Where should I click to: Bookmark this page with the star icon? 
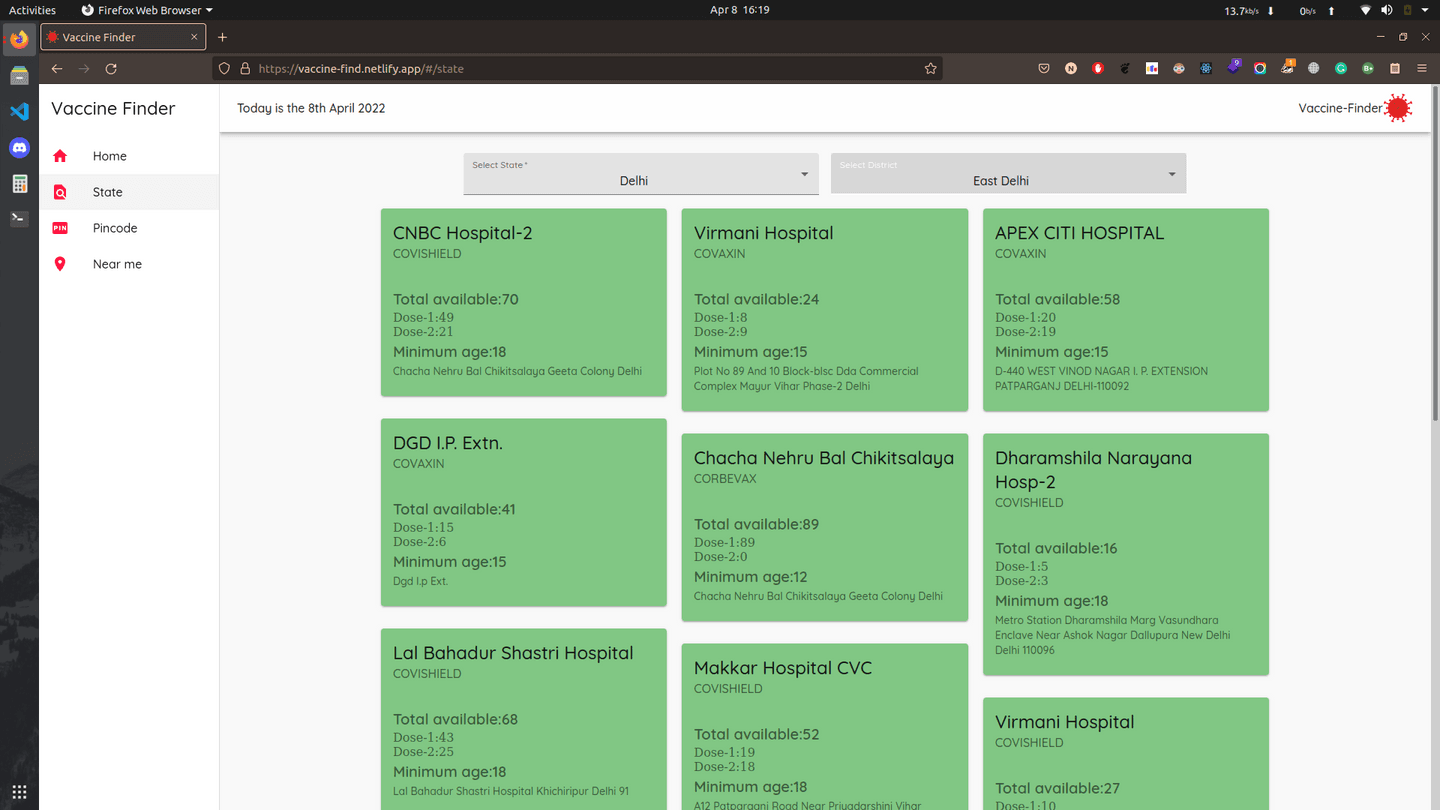tap(930, 69)
